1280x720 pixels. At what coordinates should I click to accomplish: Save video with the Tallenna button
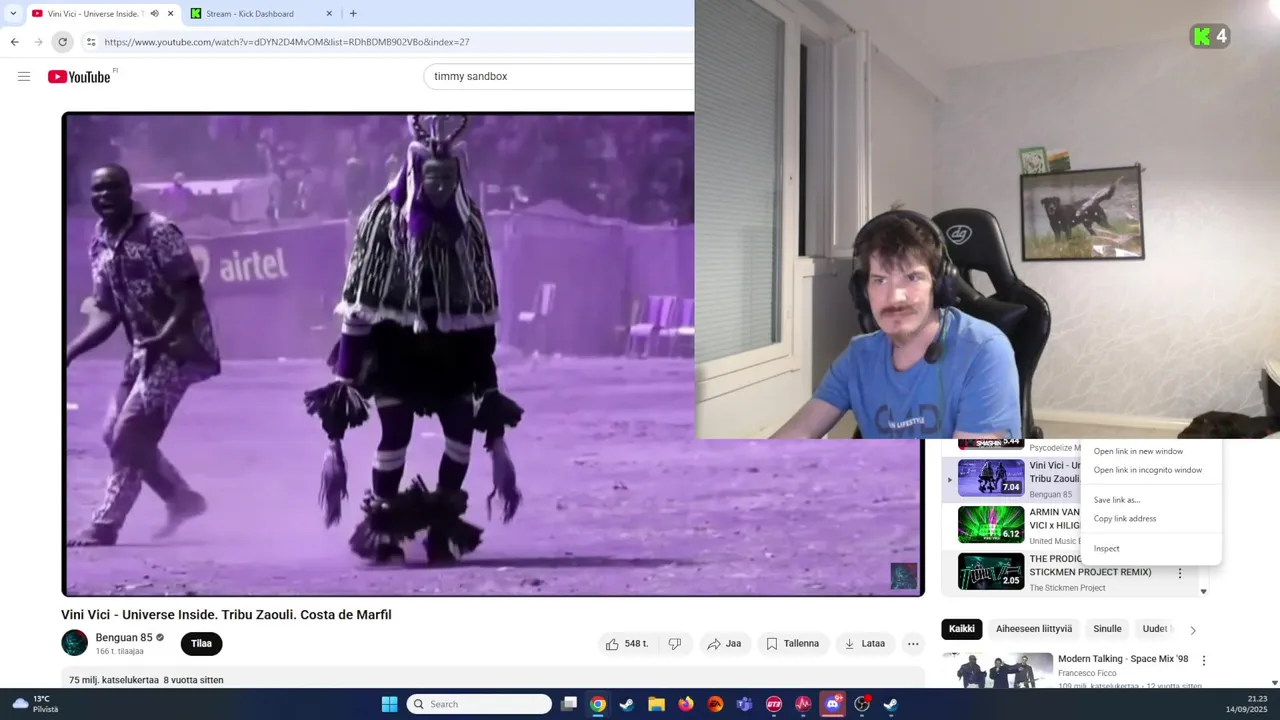pyautogui.click(x=793, y=644)
